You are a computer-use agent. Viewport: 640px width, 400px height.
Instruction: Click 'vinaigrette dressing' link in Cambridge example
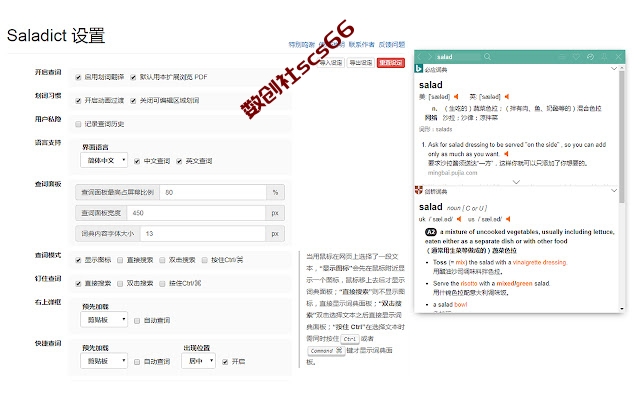coord(540,262)
